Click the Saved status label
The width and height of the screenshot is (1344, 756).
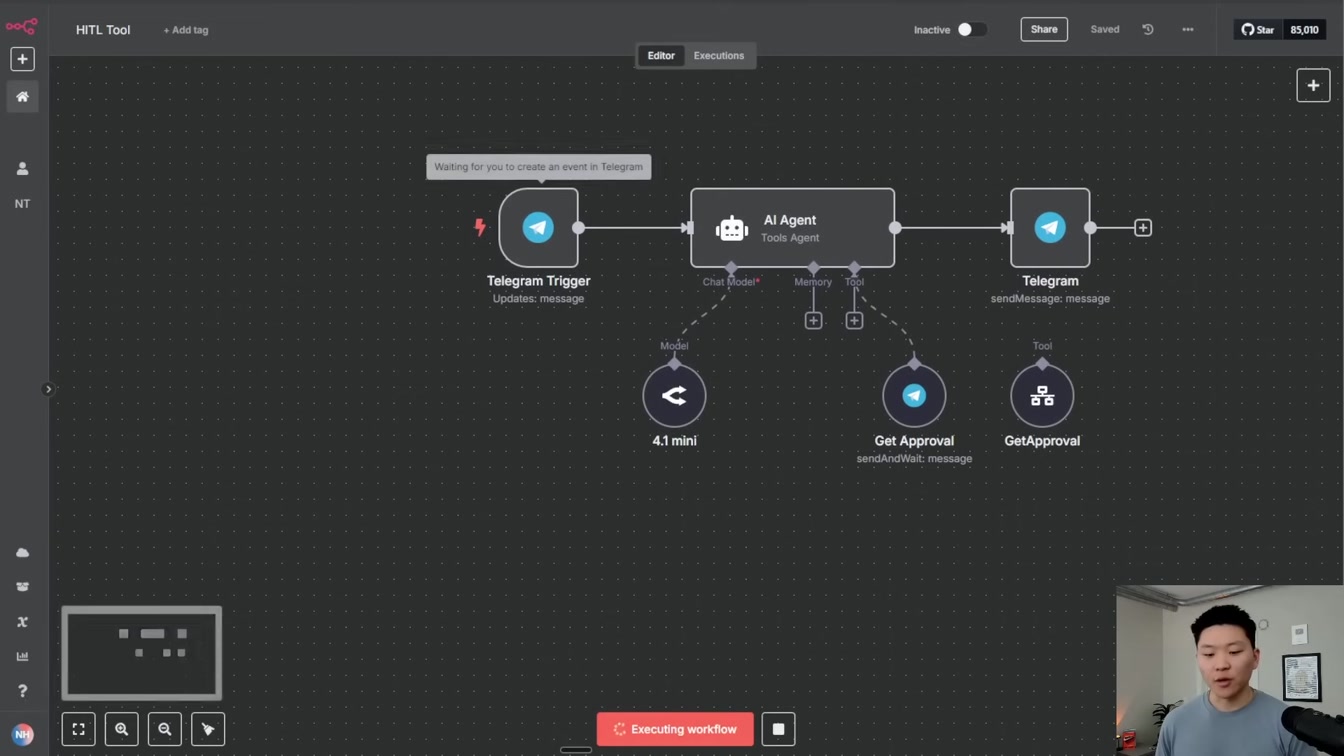pyautogui.click(x=1105, y=30)
